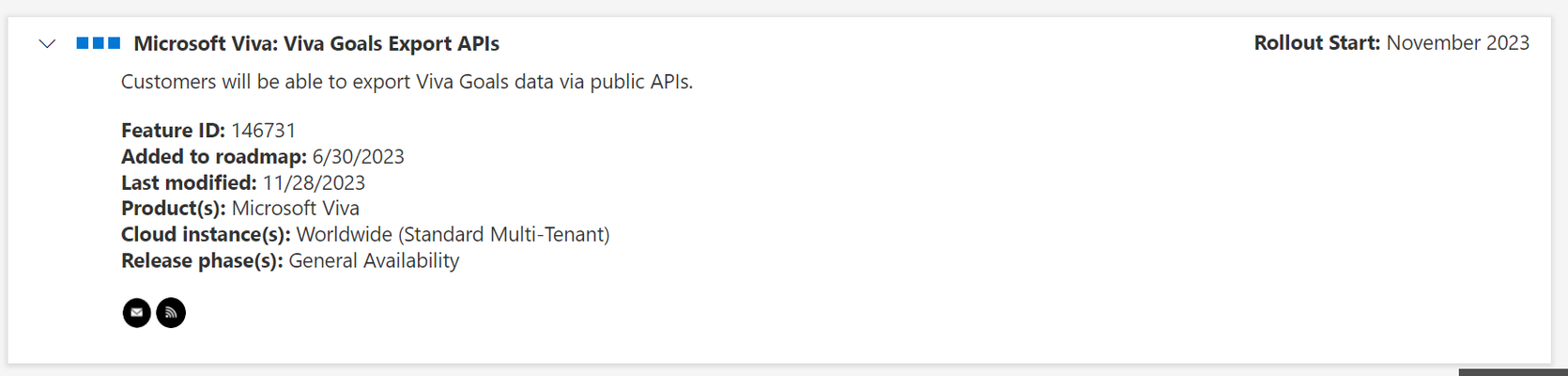
Task: Collapse the Viva Goals Export APIs entry chevron
Action: [x=47, y=44]
